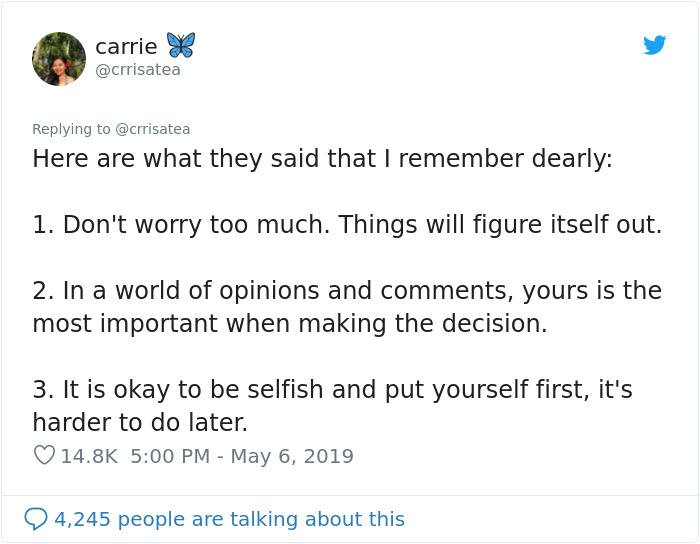Viewport: 700px width, 544px height.
Task: Click the "Replying to" label text
Action: point(72,129)
